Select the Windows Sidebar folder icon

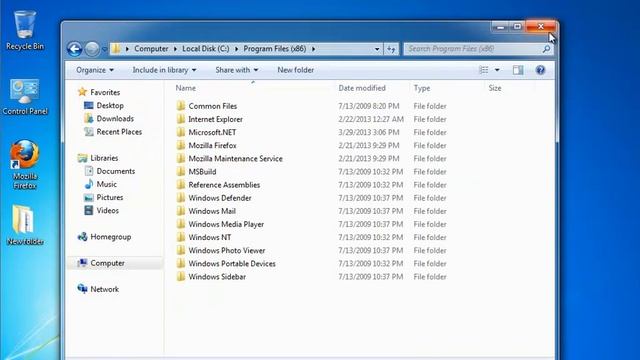click(x=181, y=276)
